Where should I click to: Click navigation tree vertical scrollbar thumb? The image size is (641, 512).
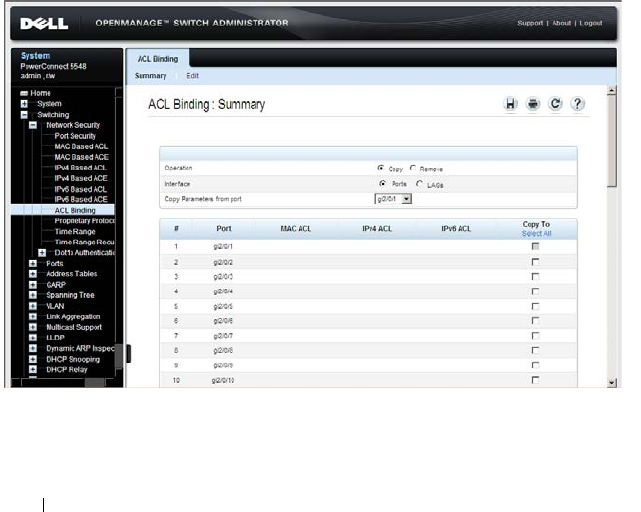pos(119,356)
